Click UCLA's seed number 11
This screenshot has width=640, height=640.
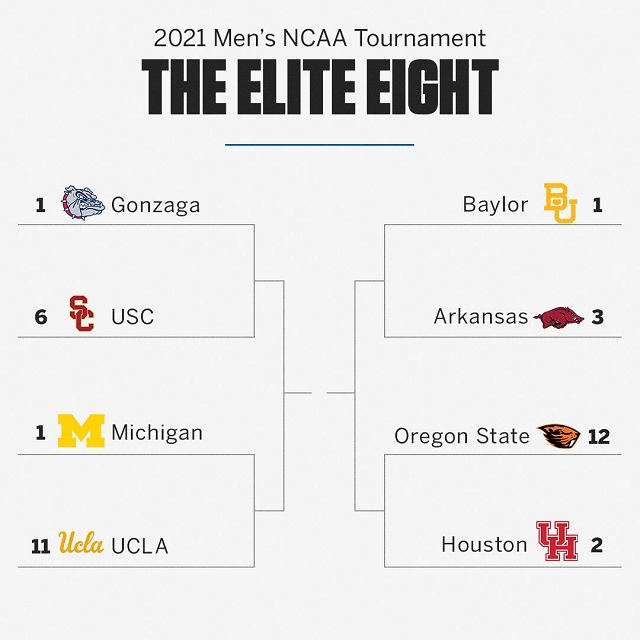[x=40, y=547]
